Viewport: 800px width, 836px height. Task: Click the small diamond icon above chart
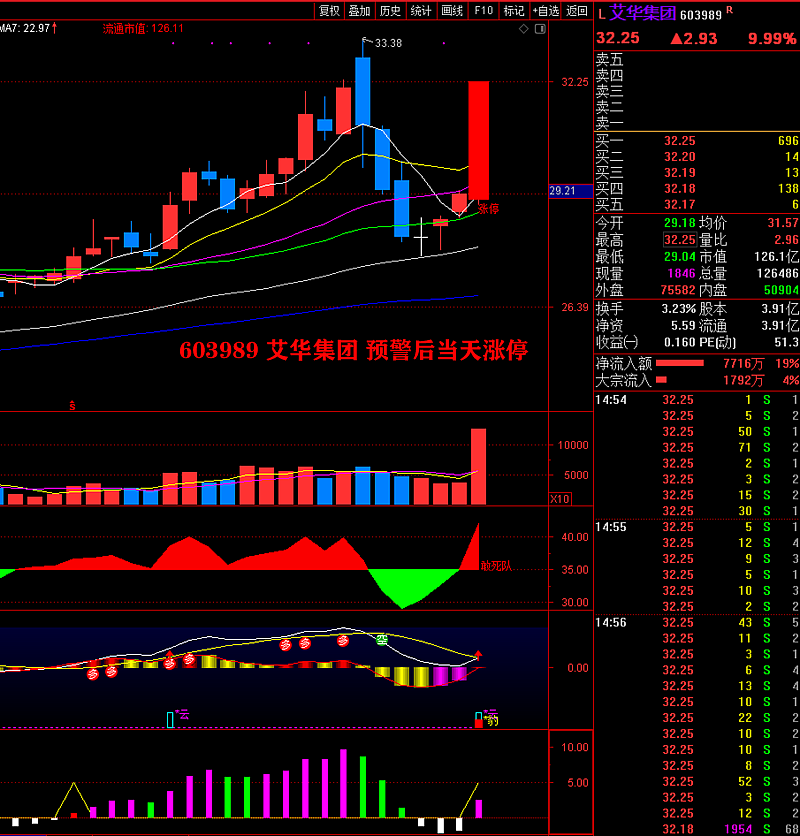point(526,30)
